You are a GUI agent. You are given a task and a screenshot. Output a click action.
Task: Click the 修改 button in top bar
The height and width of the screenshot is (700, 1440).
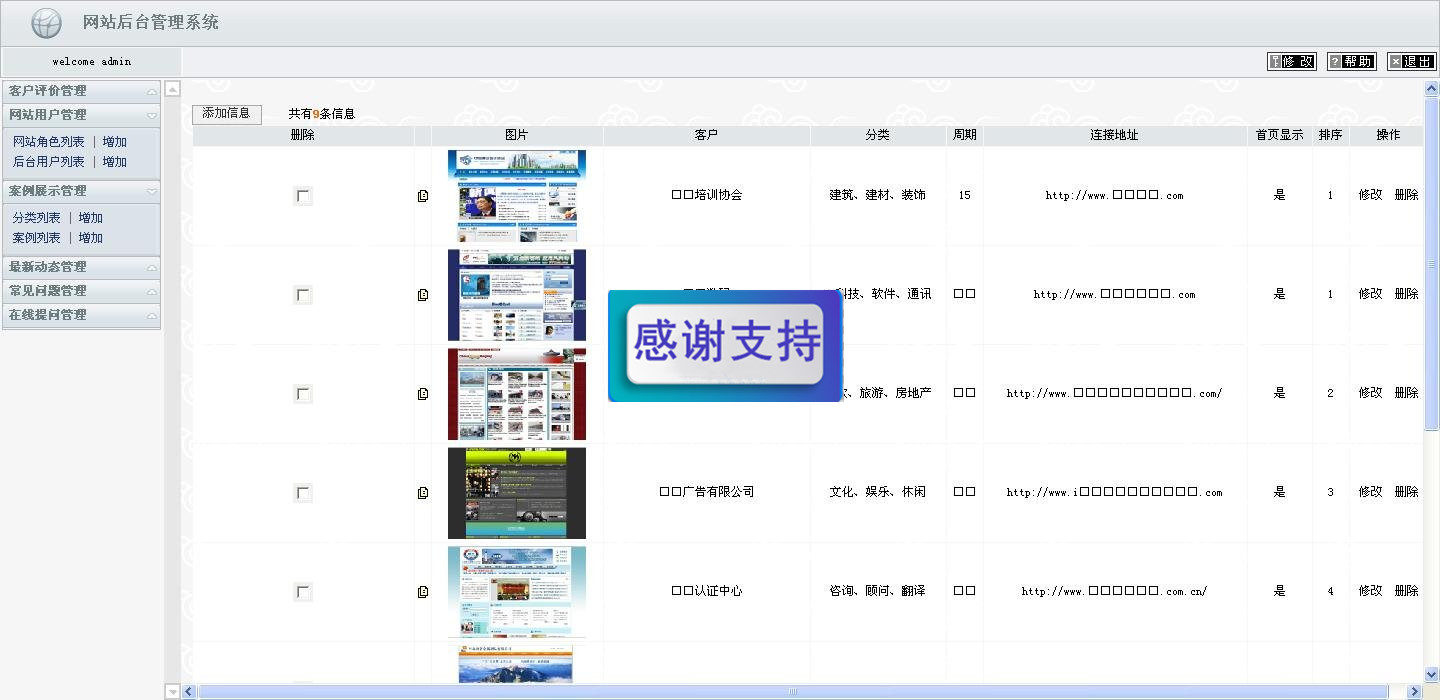[x=1292, y=62]
